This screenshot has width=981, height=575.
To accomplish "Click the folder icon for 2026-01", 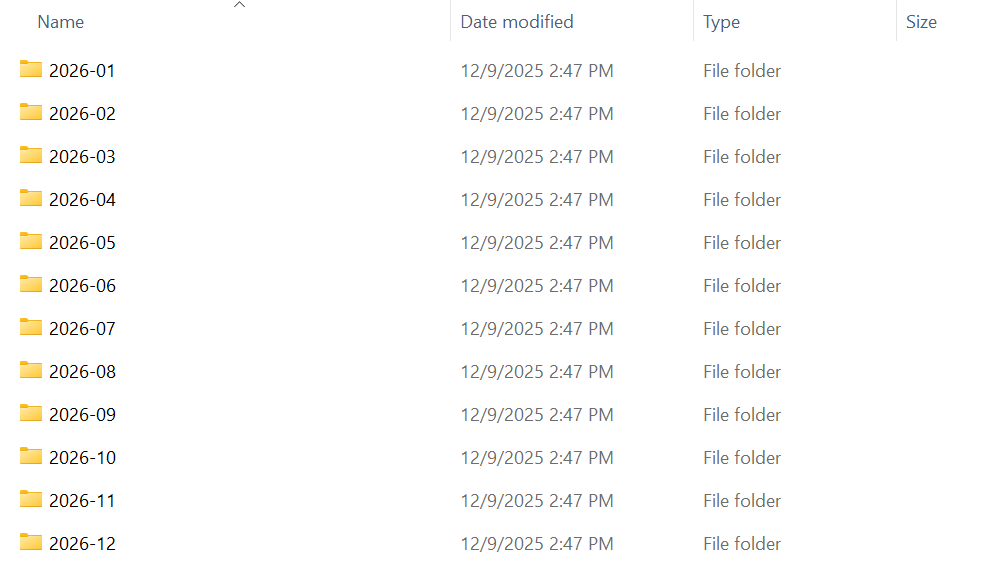I will click(31, 70).
